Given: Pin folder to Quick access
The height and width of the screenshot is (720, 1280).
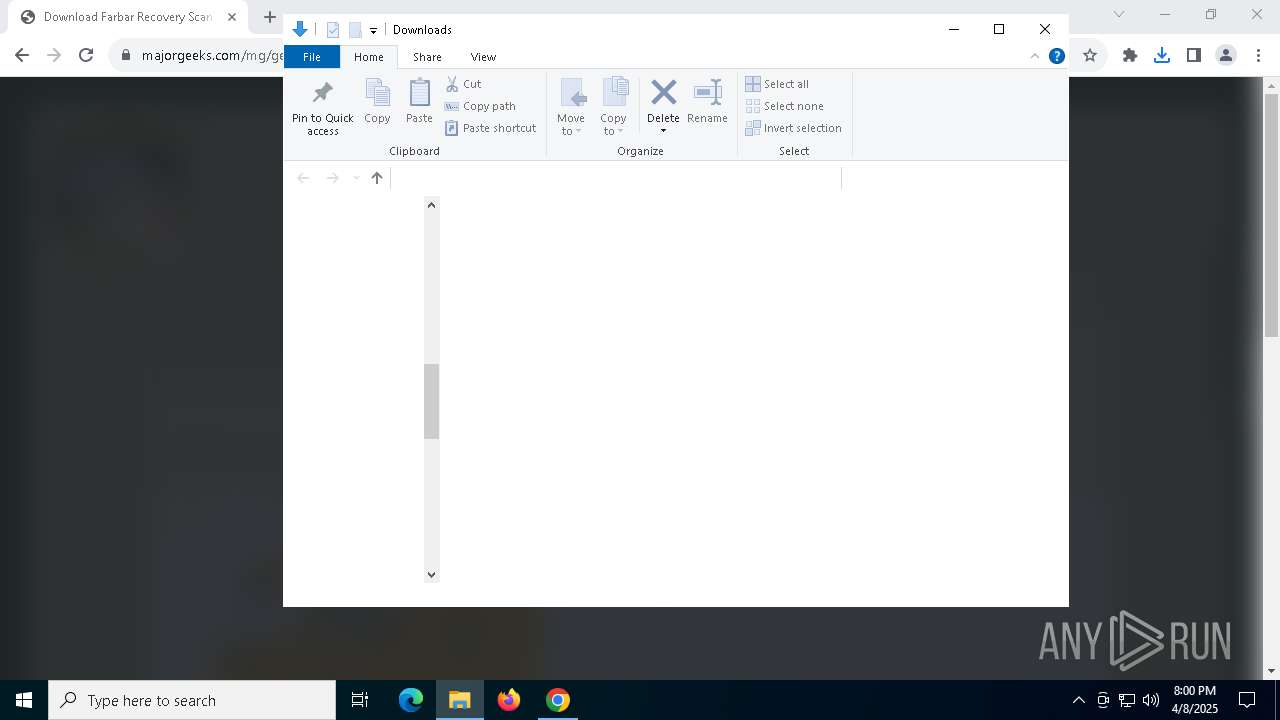Looking at the screenshot, I should (x=322, y=107).
